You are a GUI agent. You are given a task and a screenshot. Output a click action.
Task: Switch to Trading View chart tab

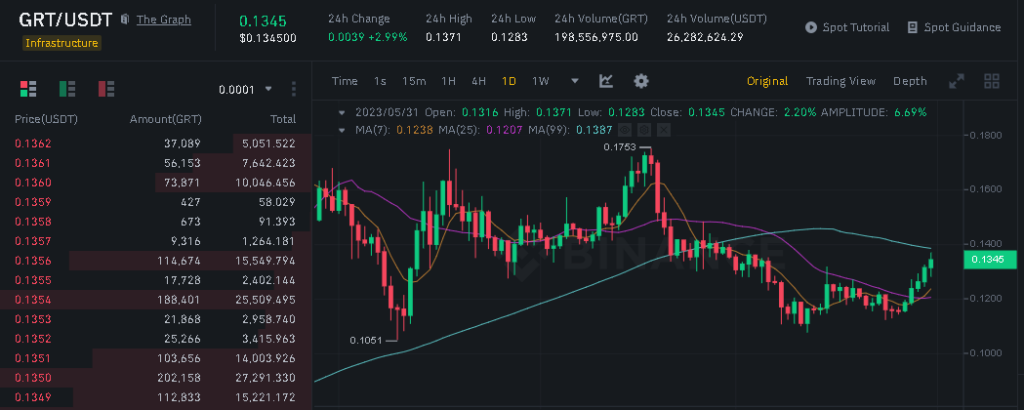840,81
